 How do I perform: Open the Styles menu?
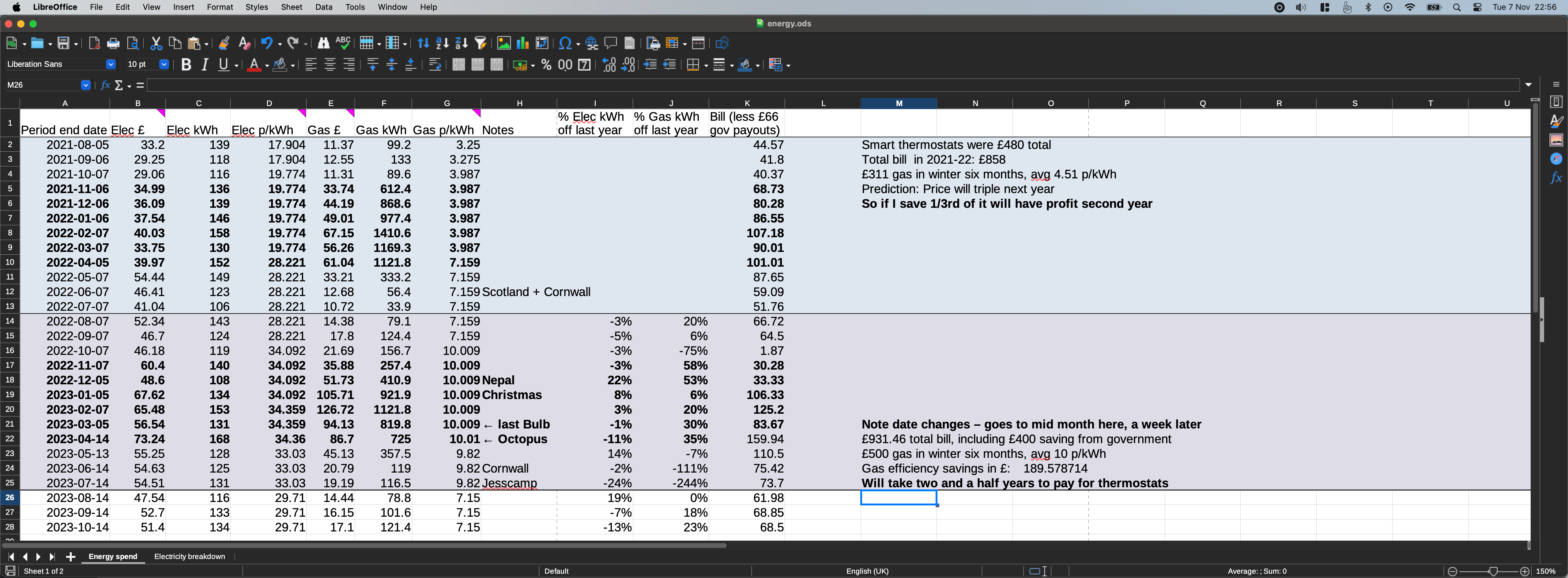[256, 7]
